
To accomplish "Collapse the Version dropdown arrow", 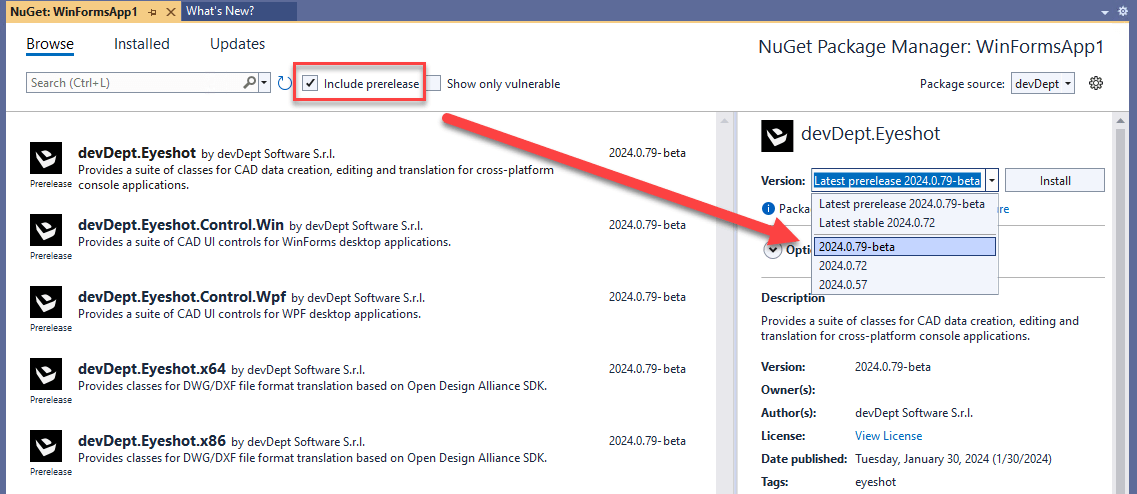I will (993, 181).
